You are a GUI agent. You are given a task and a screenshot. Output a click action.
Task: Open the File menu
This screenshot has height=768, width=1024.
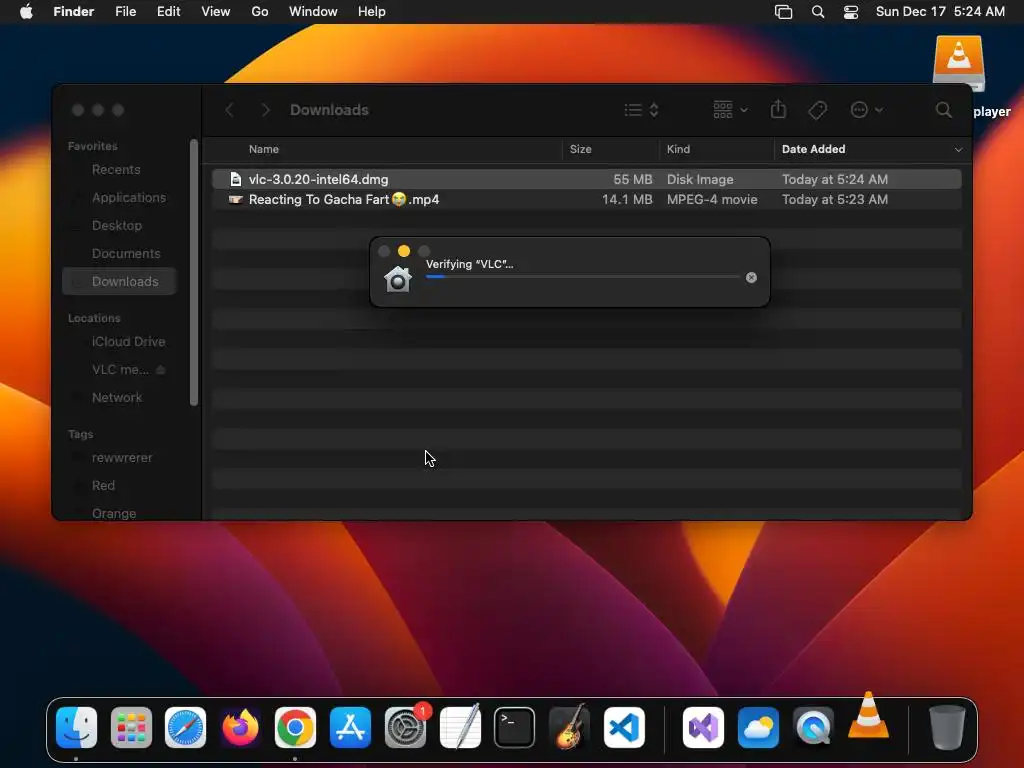click(x=125, y=12)
